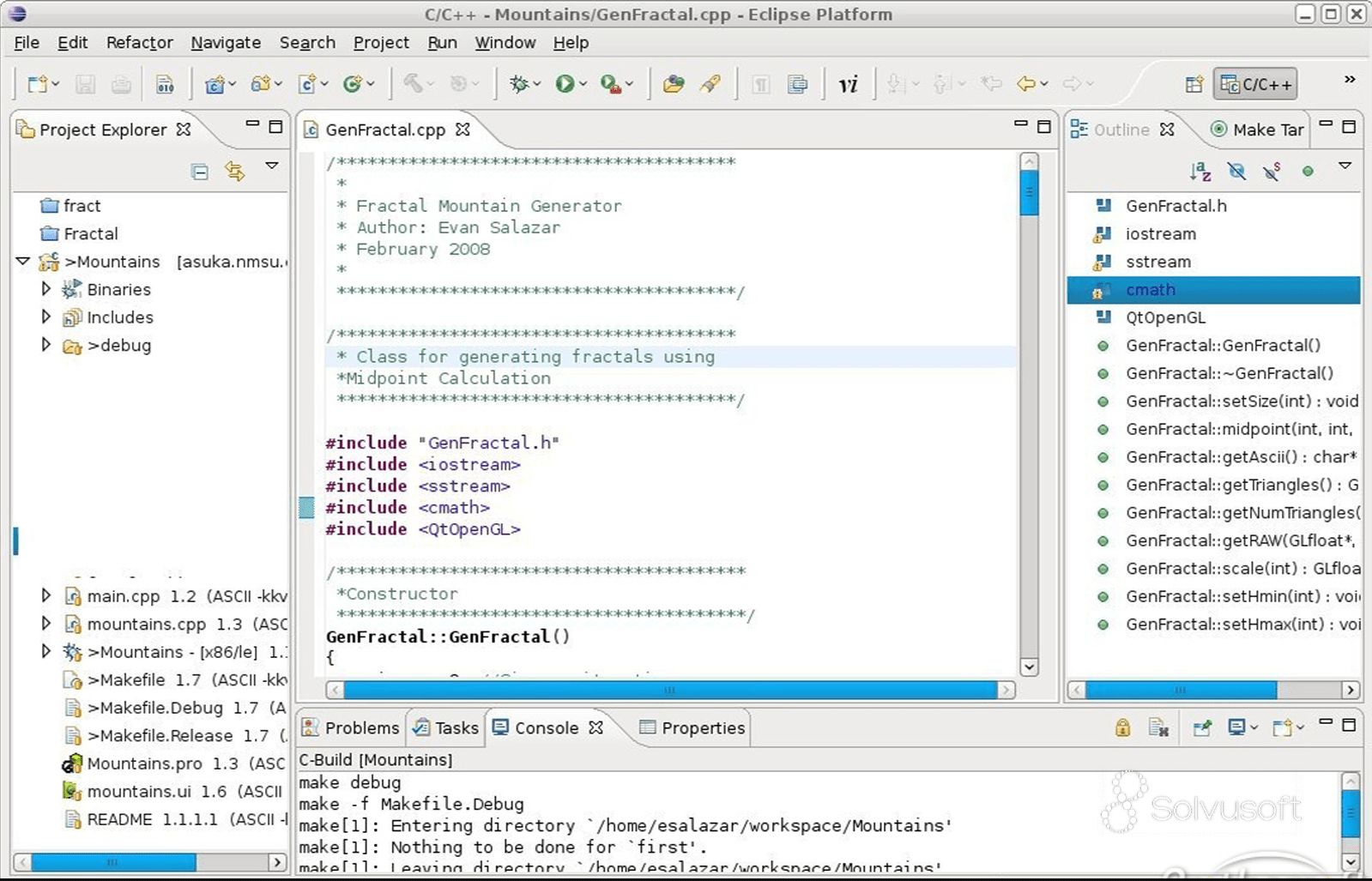Maximize the Project Explorer panel
Image resolution: width=1372 pixels, height=881 pixels.
click(x=275, y=127)
